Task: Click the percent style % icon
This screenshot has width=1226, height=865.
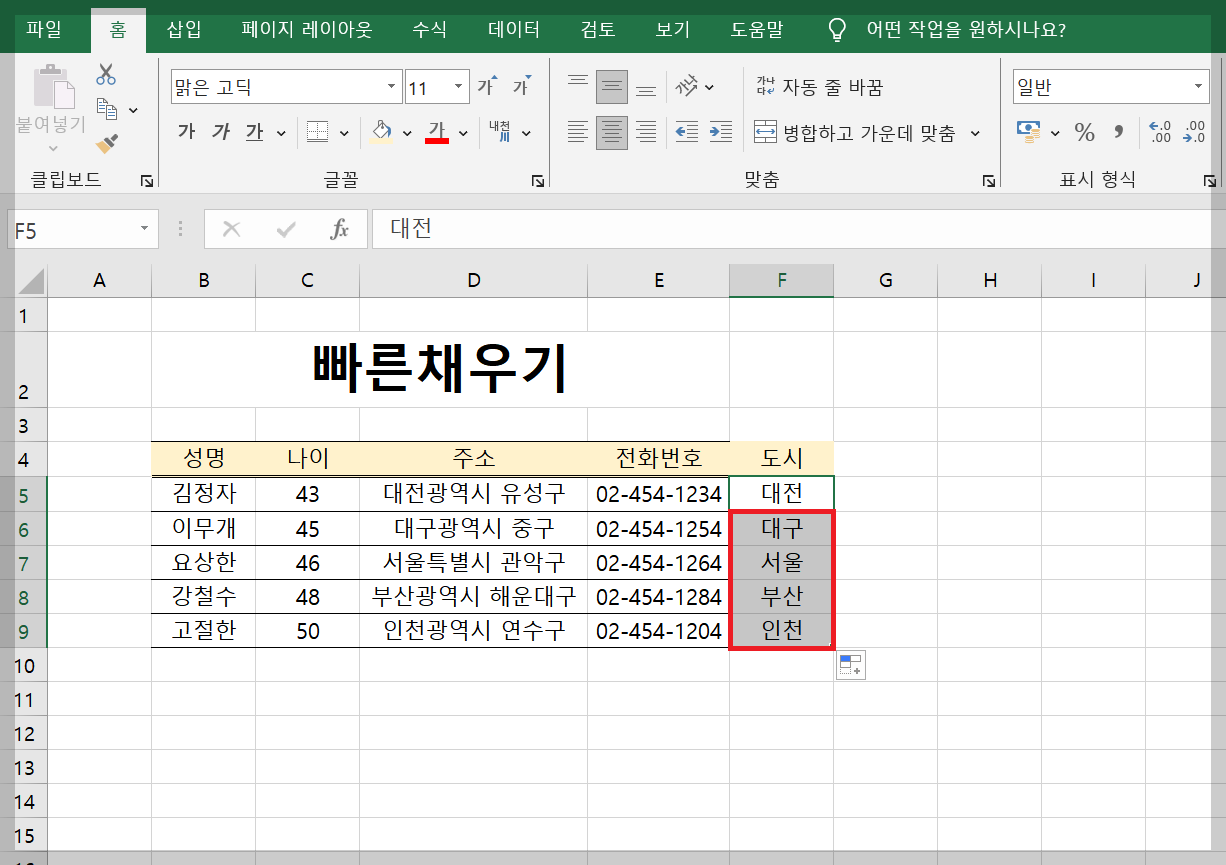Action: (x=1085, y=131)
